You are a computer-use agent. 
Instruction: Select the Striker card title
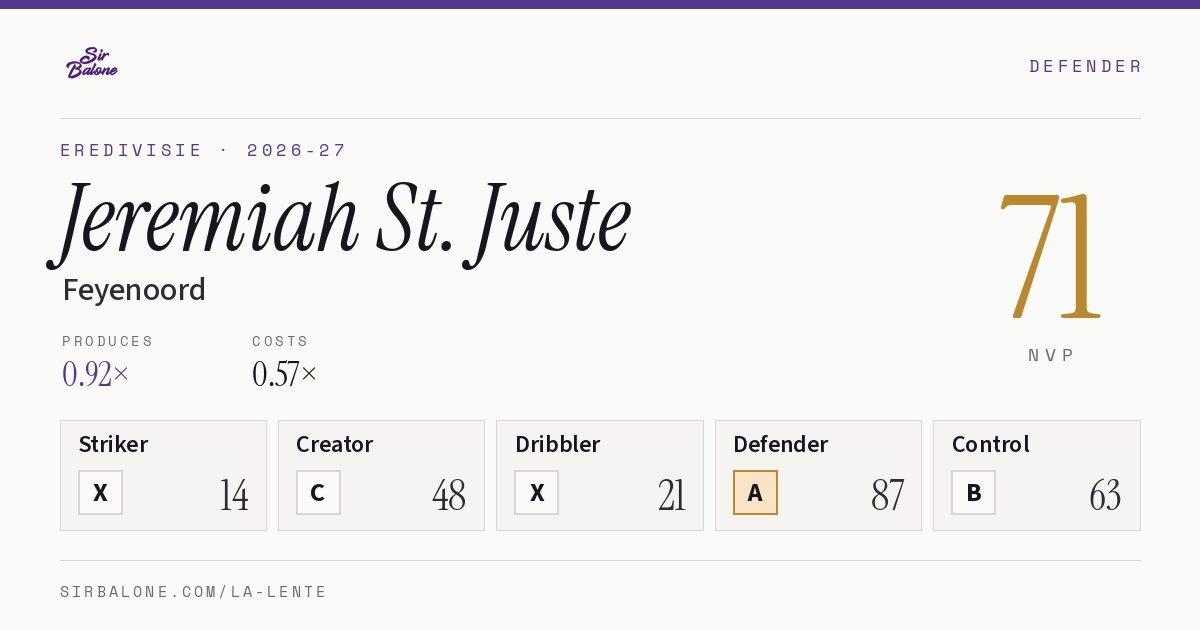tap(113, 444)
